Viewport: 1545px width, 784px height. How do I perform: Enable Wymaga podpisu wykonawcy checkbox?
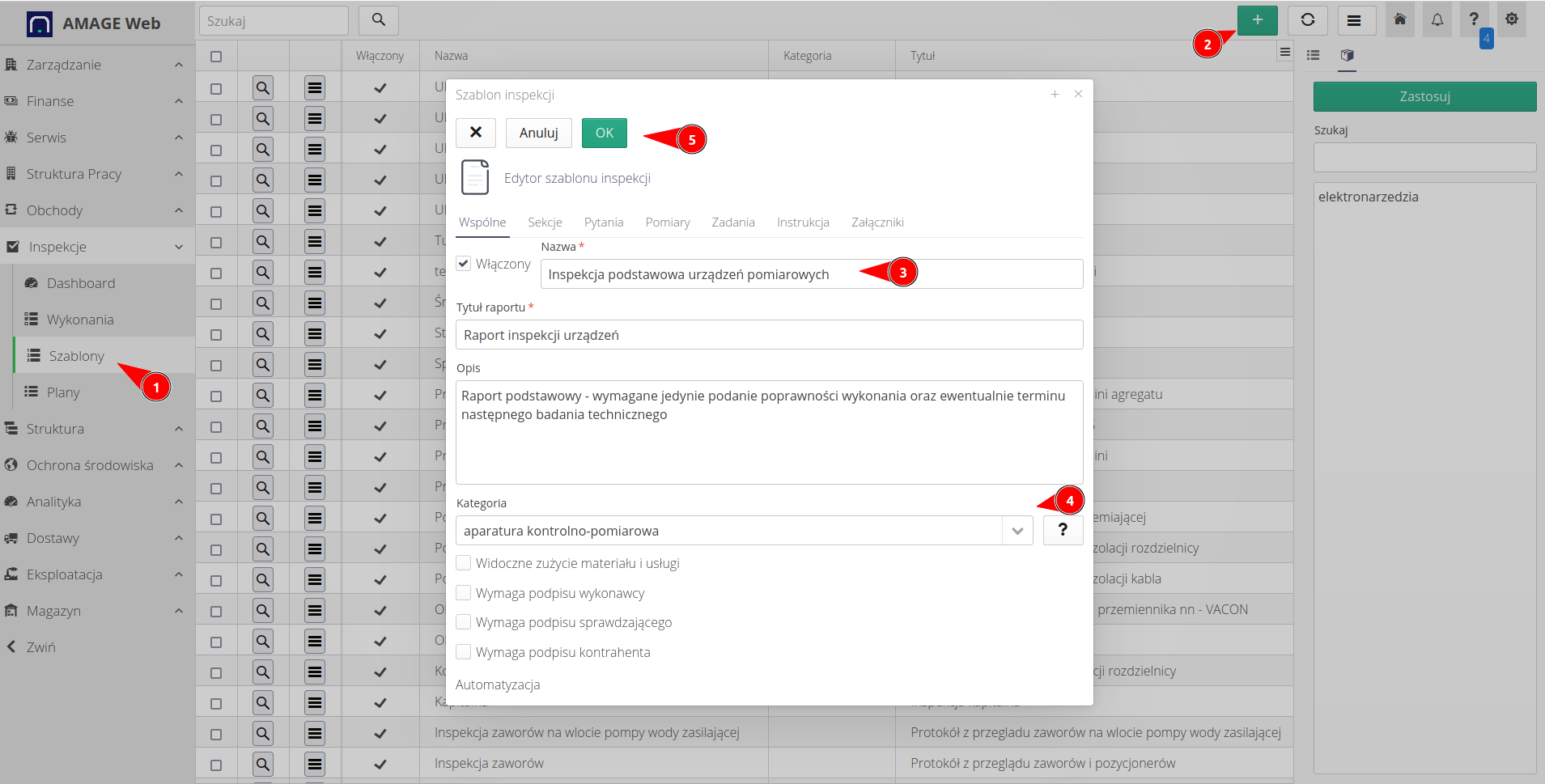pyautogui.click(x=464, y=593)
